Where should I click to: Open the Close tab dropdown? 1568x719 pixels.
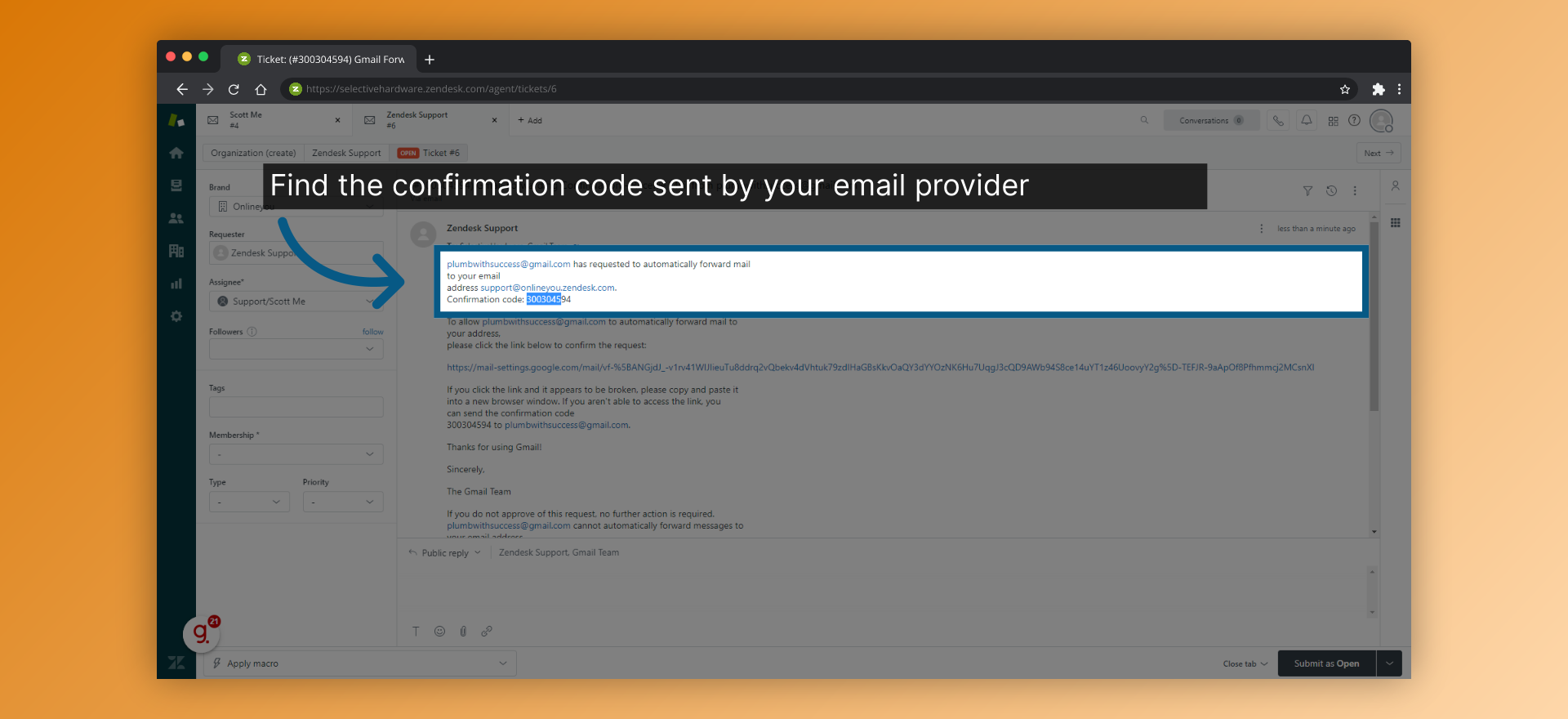pyautogui.click(x=1245, y=663)
